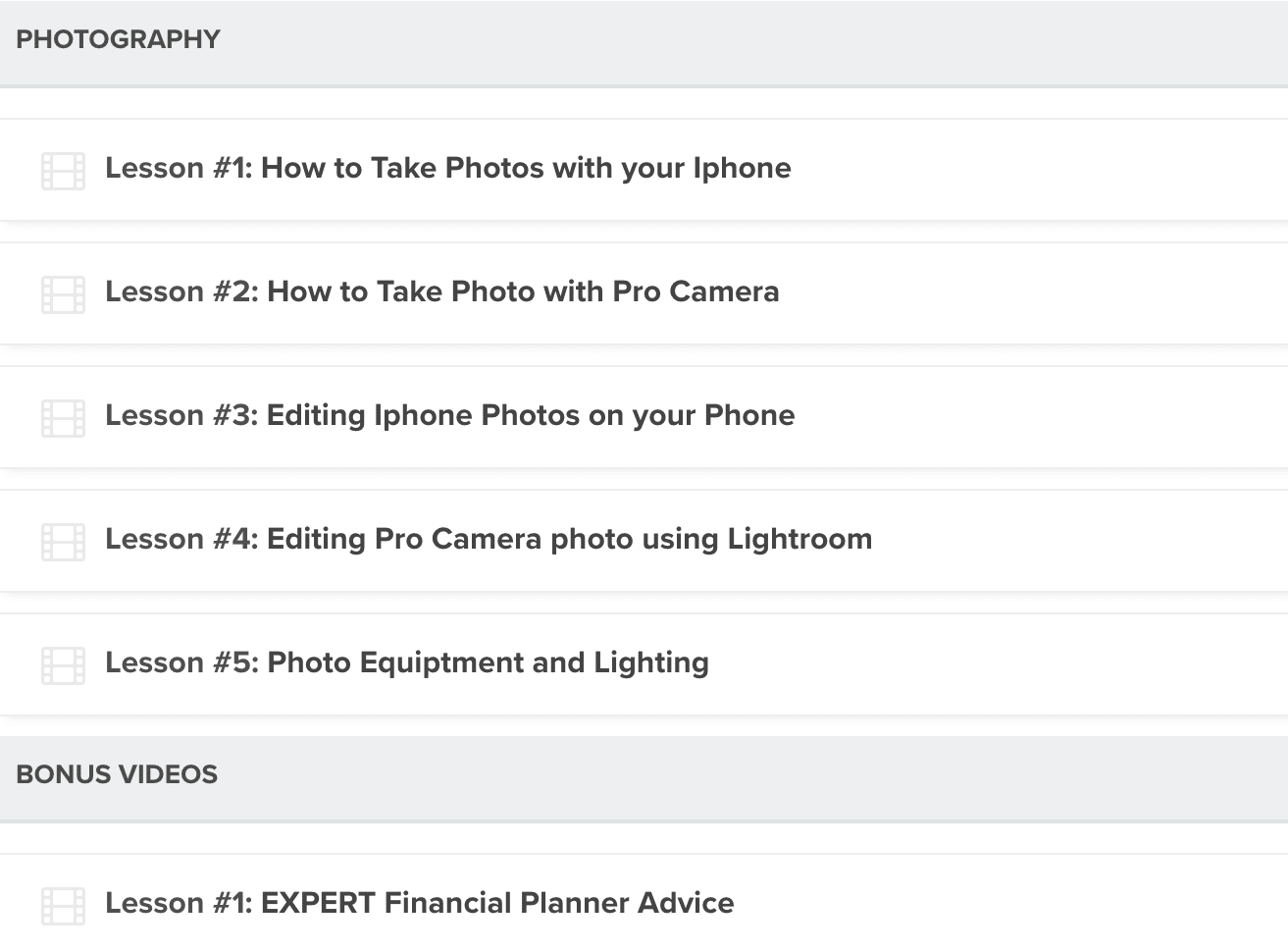Collapse the BONUS VIDEOS section header
Viewport: 1288px width, 952px height.
[644, 778]
